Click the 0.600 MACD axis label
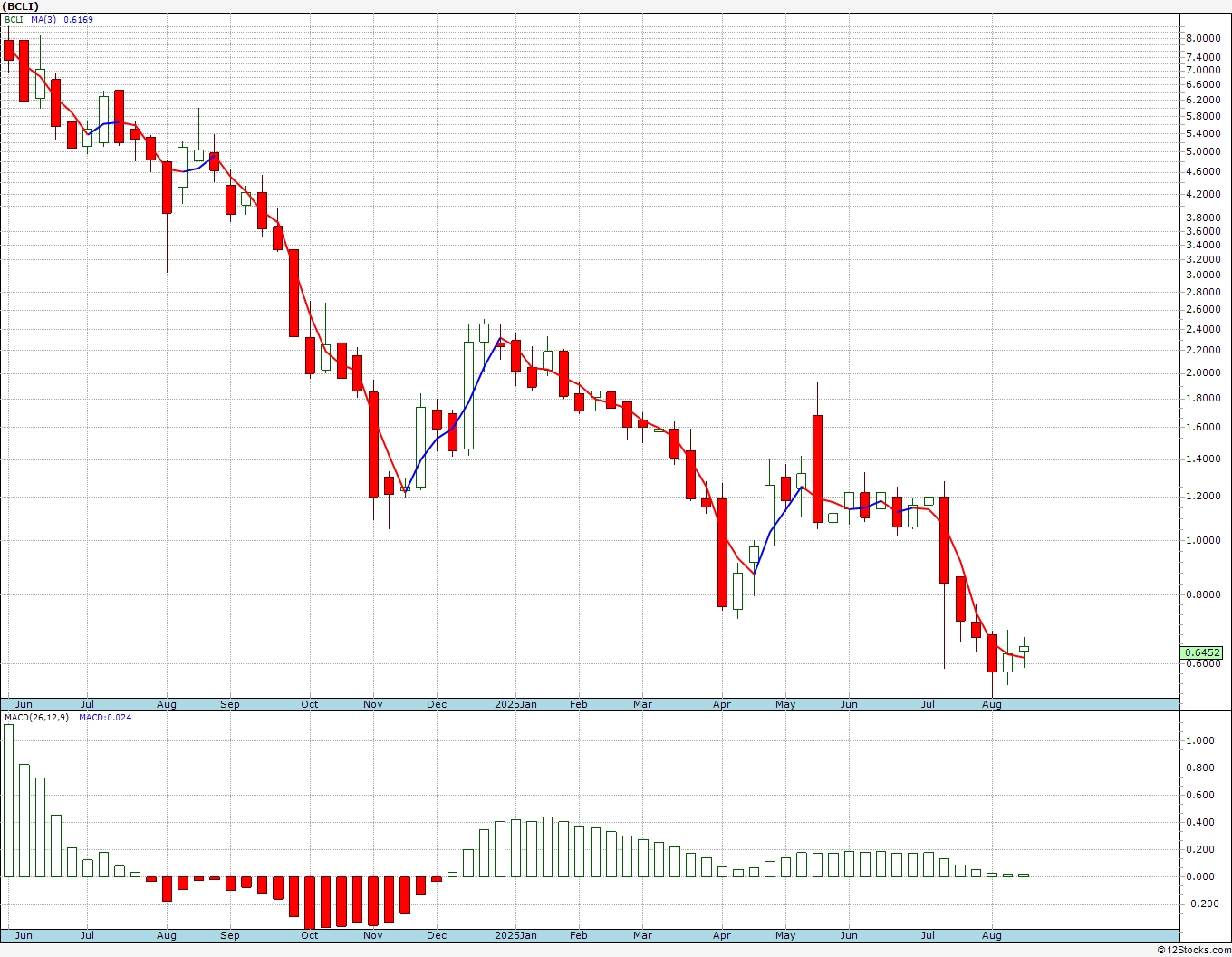Viewport: 1232px width, 957px height. (1198, 796)
